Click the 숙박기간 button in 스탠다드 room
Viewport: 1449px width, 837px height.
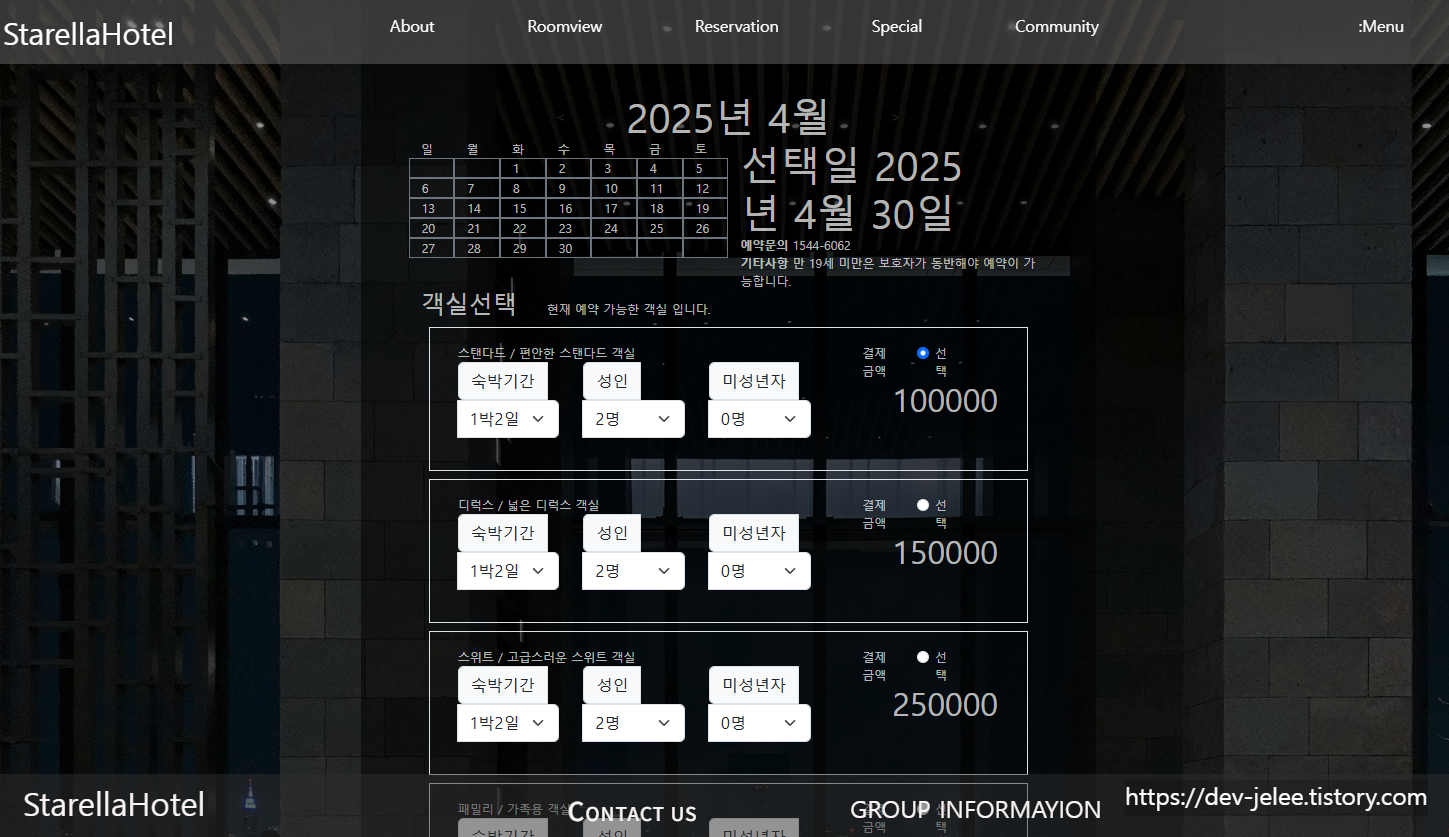(x=503, y=381)
